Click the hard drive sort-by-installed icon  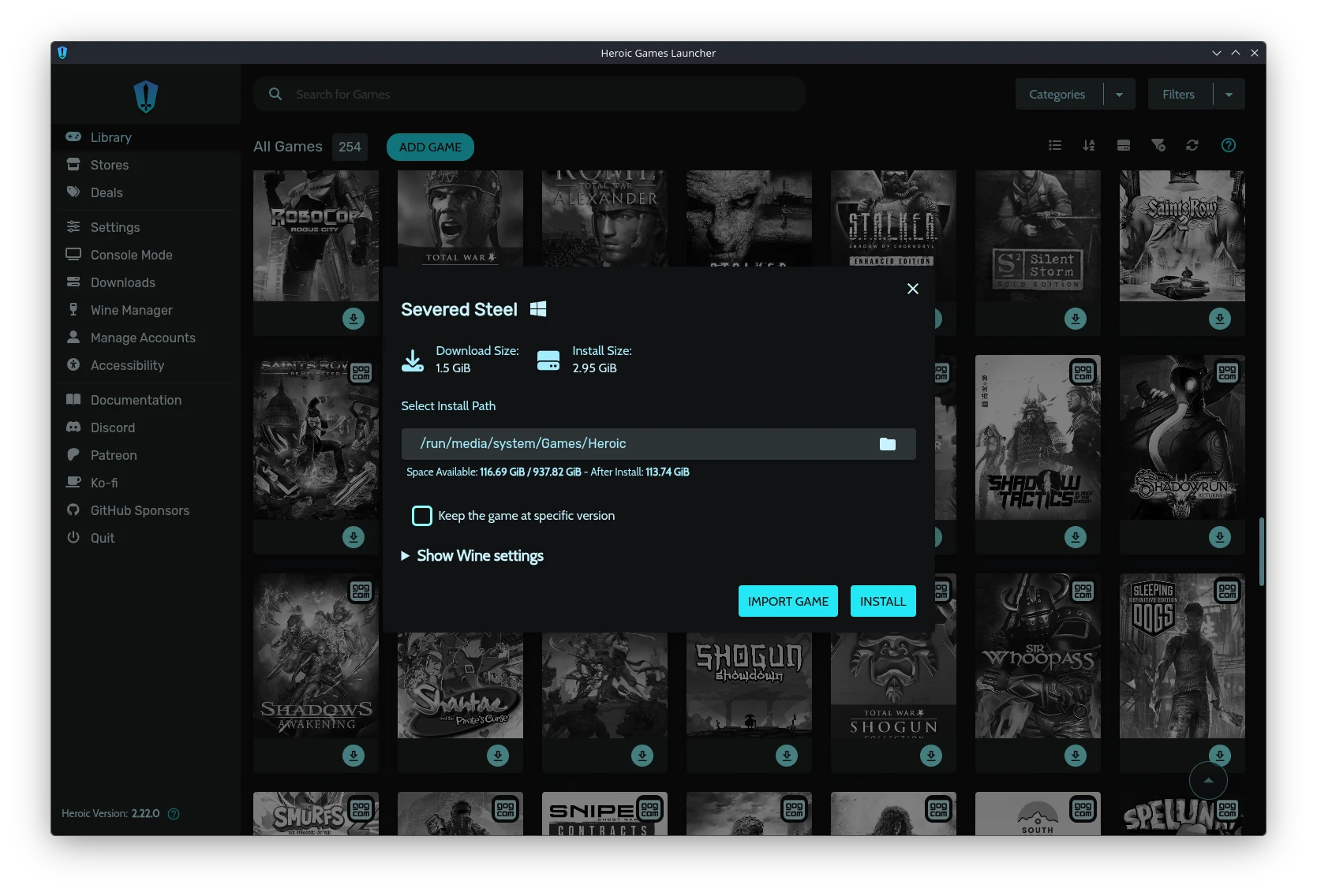coord(1124,145)
